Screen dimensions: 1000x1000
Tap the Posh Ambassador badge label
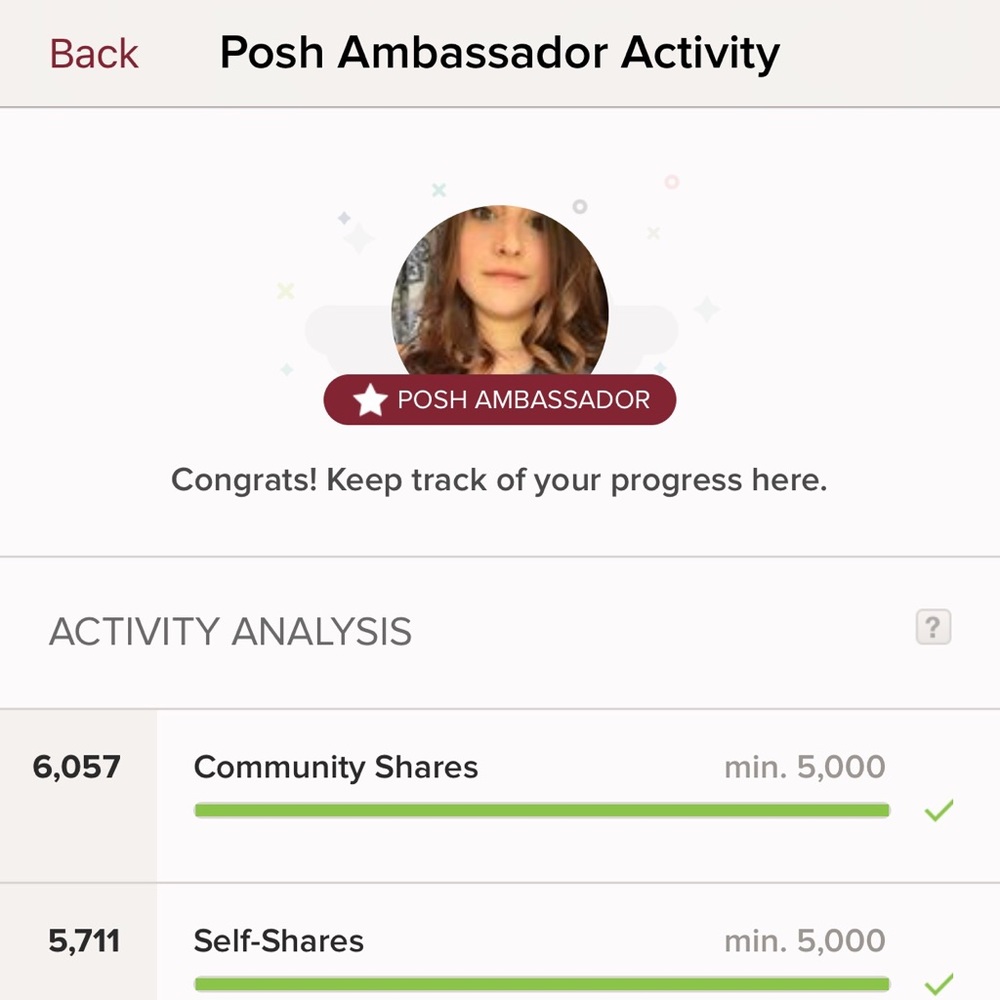[x=500, y=400]
